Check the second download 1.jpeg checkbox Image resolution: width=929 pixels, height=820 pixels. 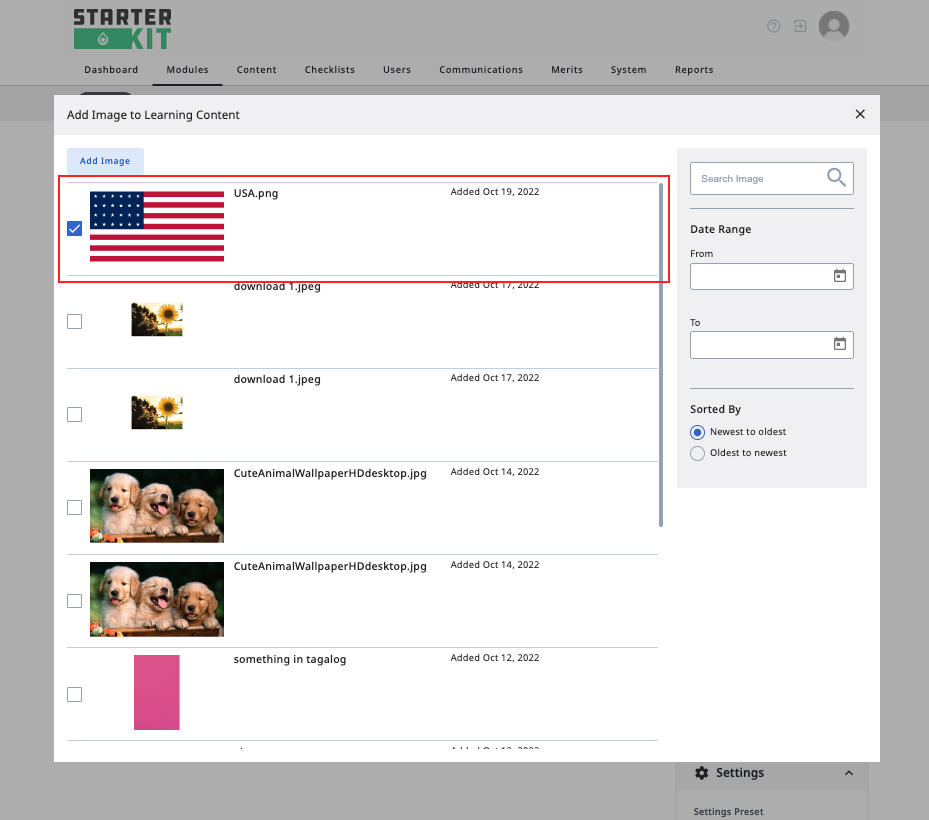tap(75, 414)
